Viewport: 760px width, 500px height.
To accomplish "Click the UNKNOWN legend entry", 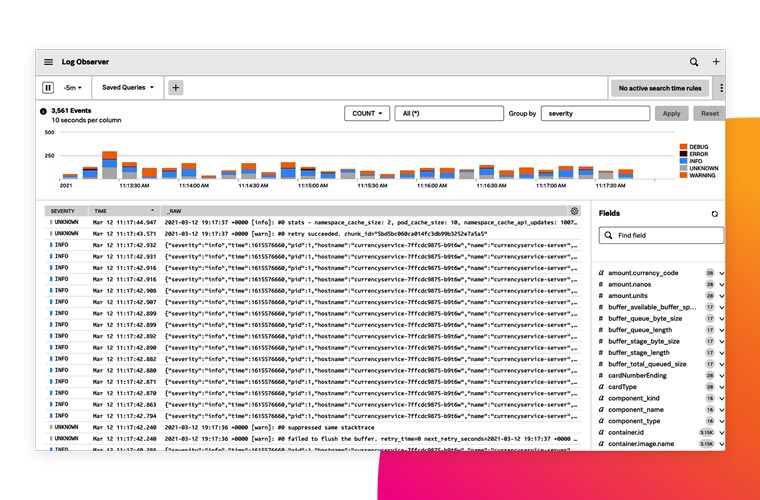I will click(x=699, y=168).
